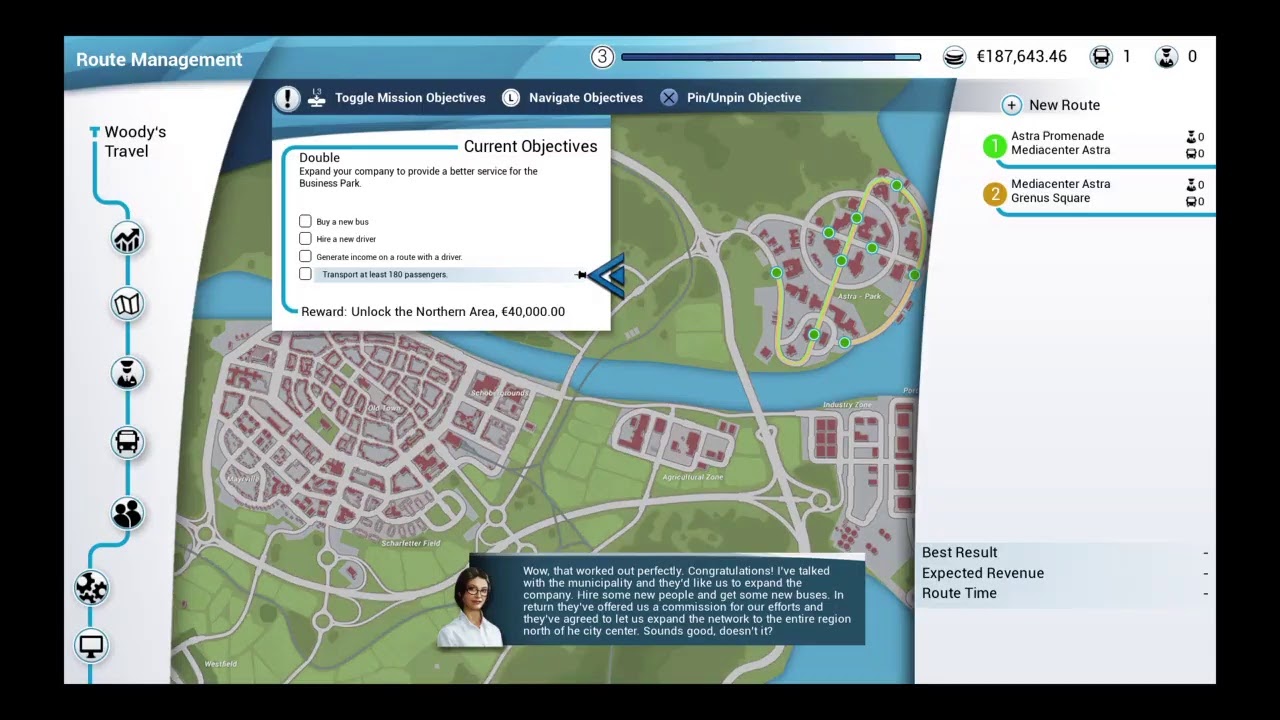Click the Navigate Objectives stick icon

pos(511,98)
